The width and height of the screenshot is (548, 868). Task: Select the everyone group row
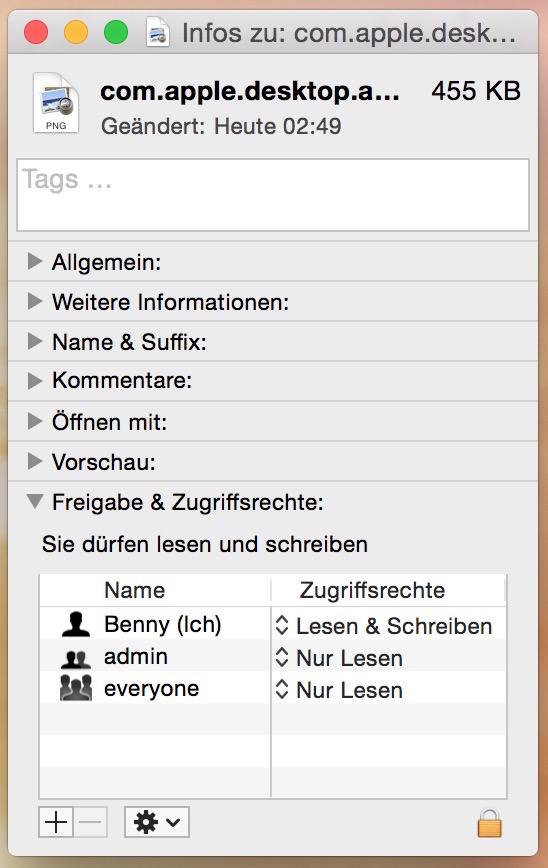pos(273,689)
